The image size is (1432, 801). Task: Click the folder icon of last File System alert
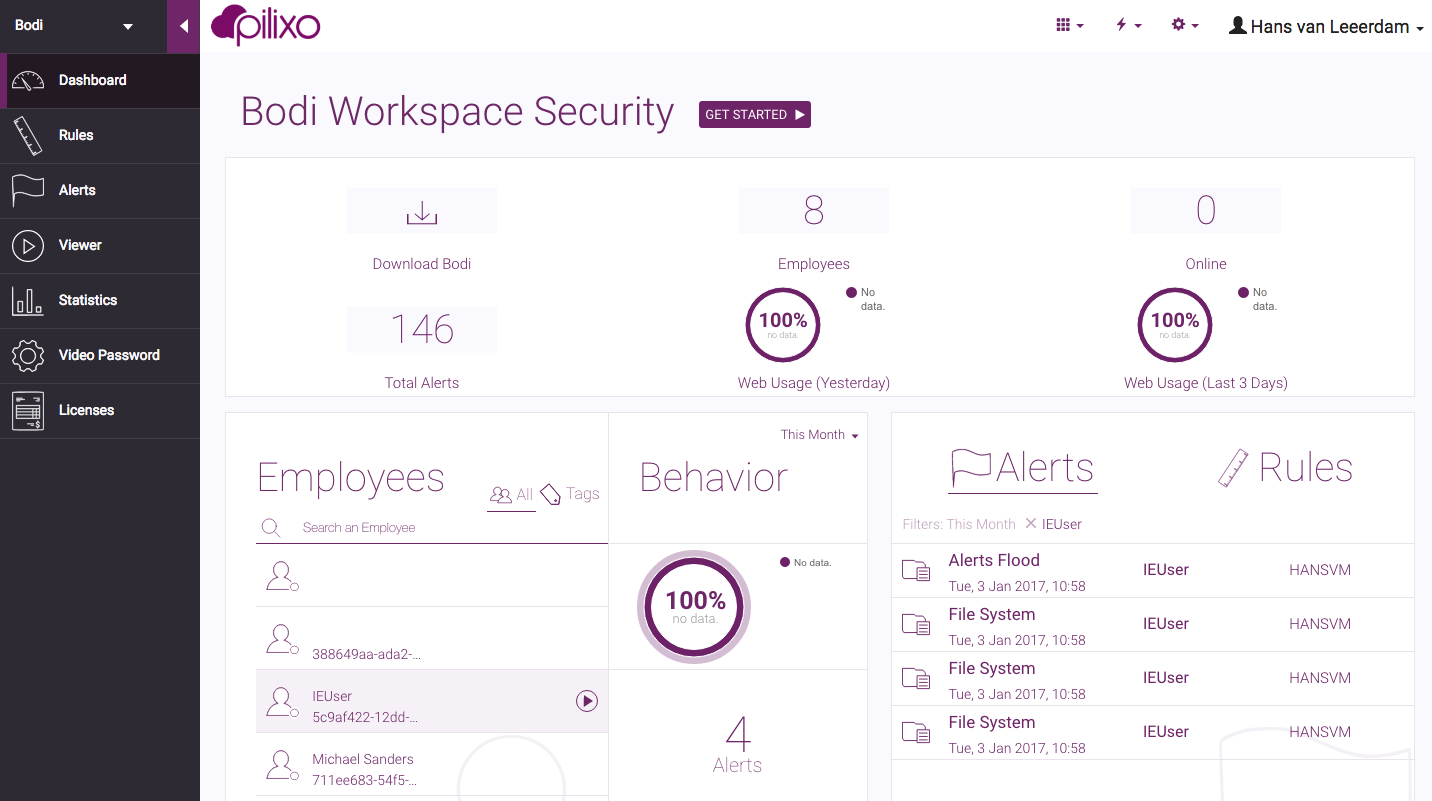tap(916, 733)
